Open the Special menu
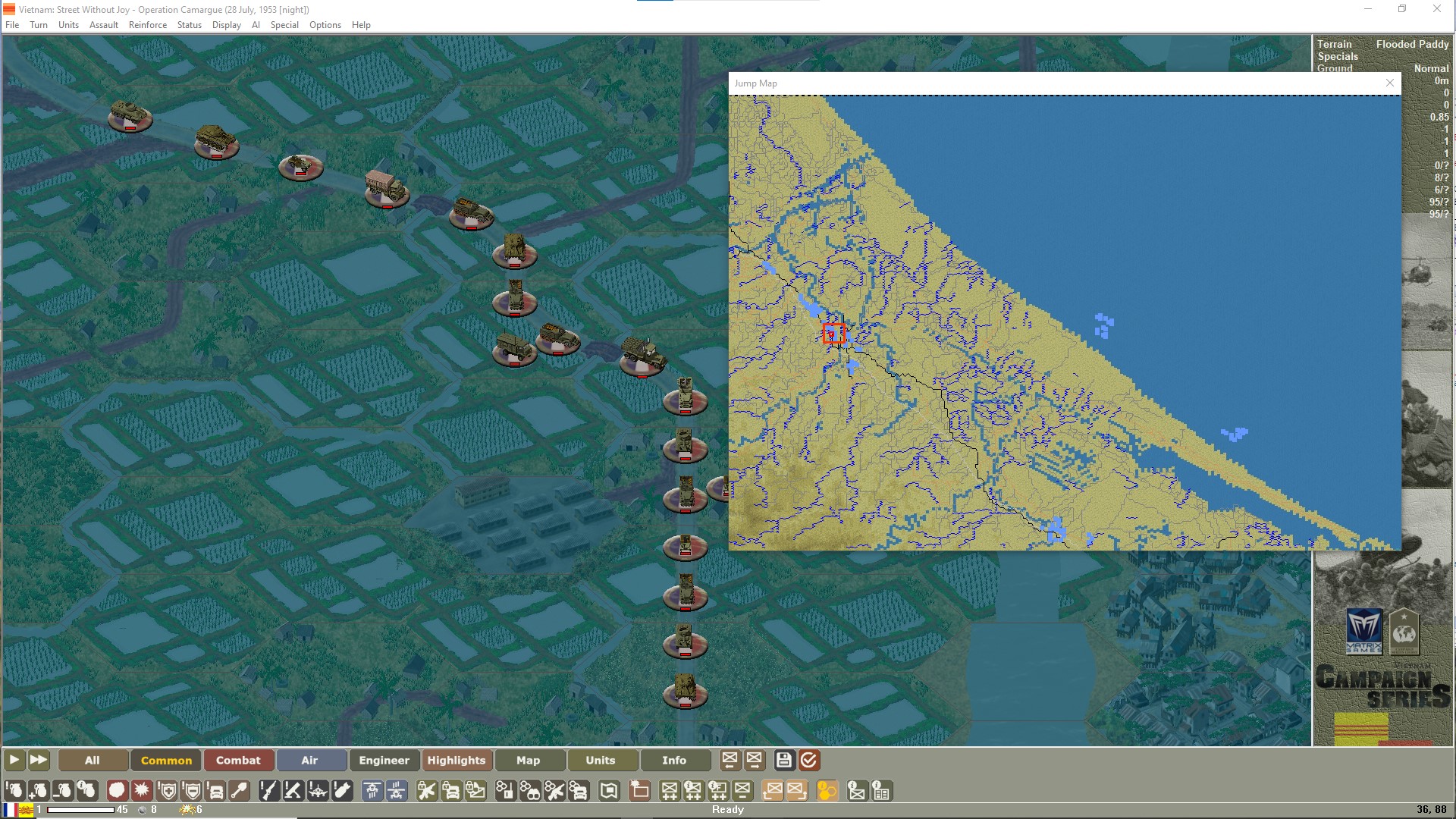 click(x=284, y=25)
